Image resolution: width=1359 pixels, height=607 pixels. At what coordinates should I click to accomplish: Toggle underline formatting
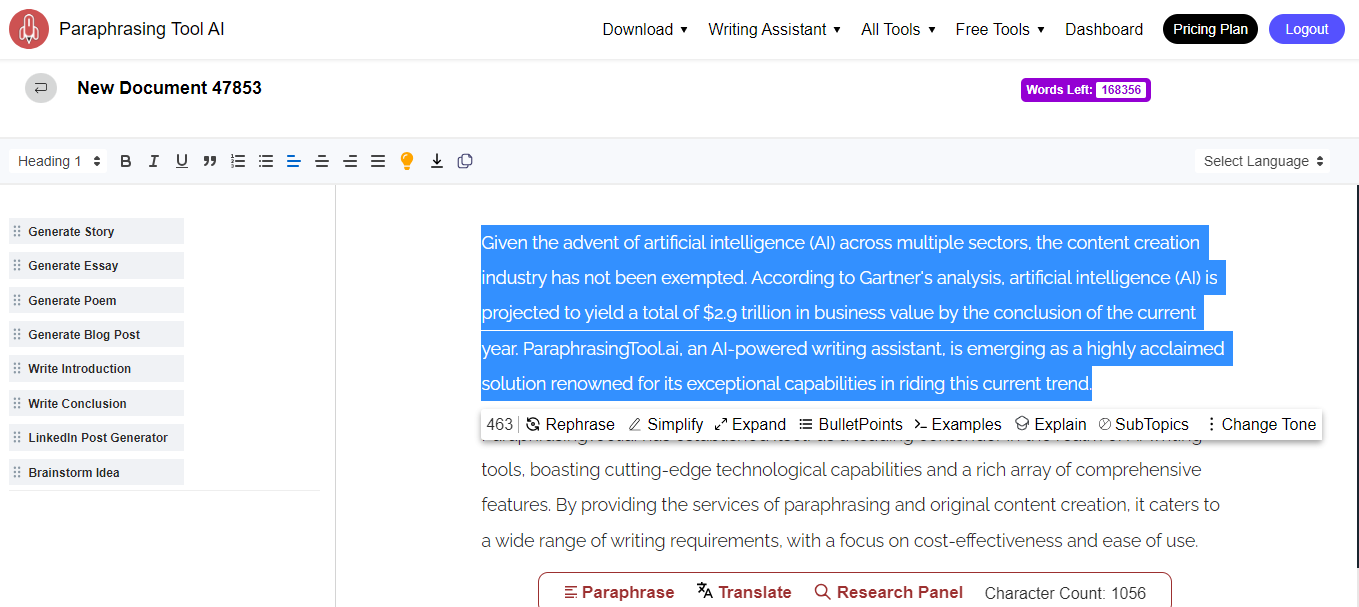tap(182, 161)
